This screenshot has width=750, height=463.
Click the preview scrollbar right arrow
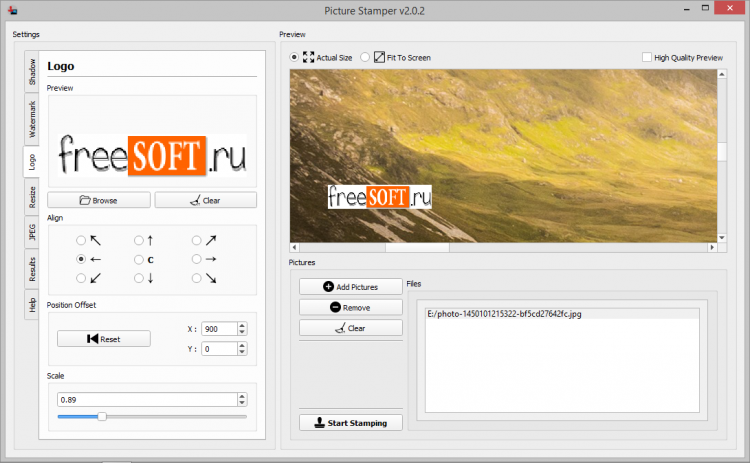point(712,247)
